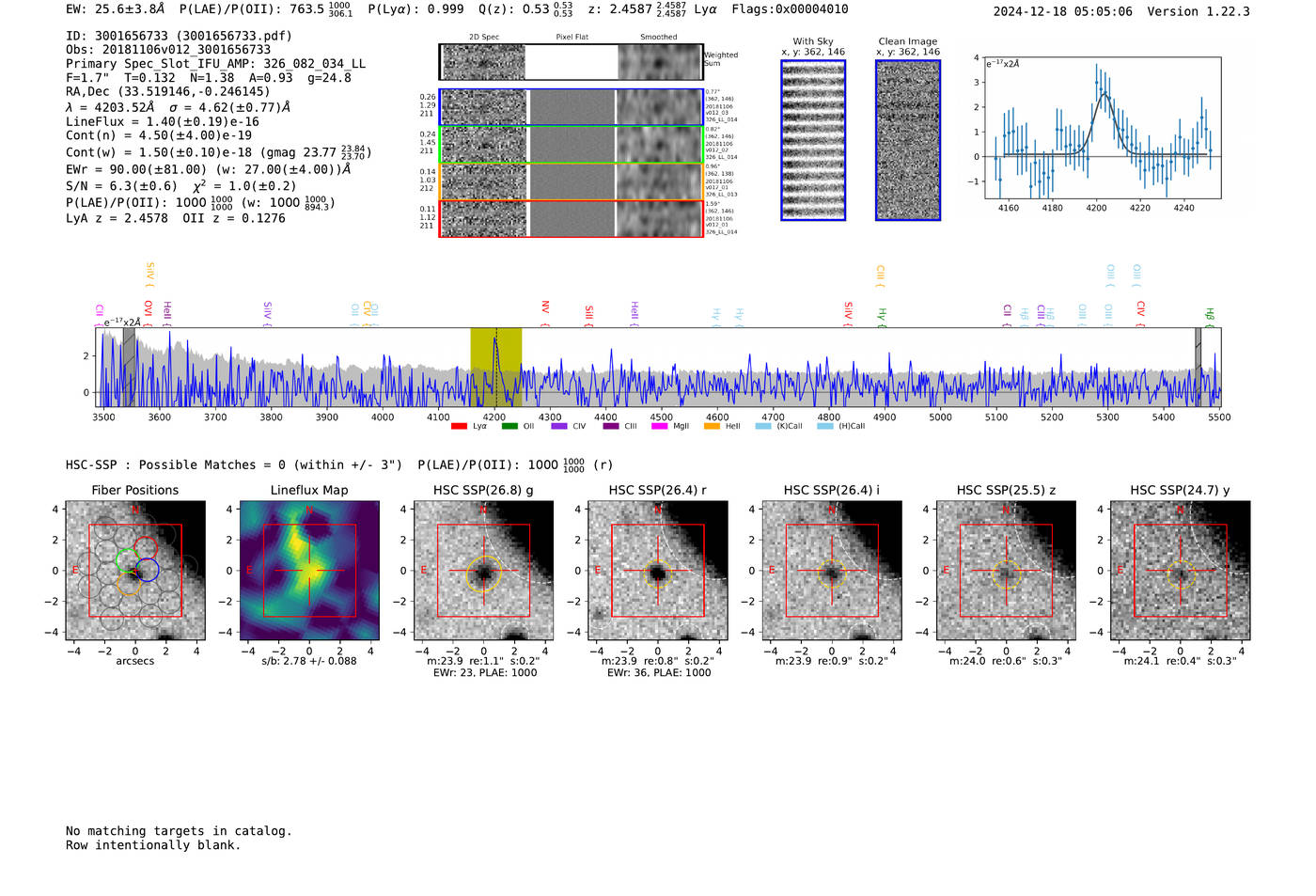Click the Primary Spec_Slot_IFU_AMP 326_082_034_LL line
The width and height of the screenshot is (1316, 896).
(x=216, y=64)
